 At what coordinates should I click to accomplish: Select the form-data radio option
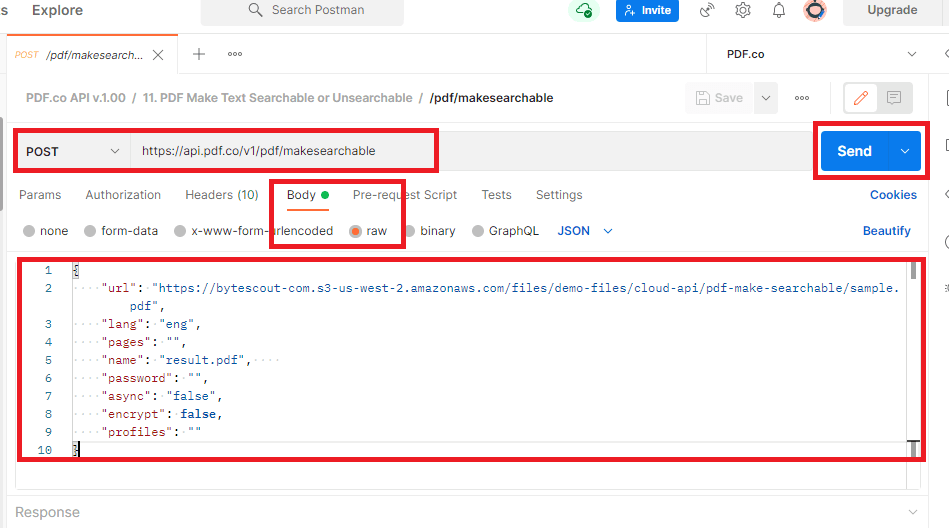(90, 231)
